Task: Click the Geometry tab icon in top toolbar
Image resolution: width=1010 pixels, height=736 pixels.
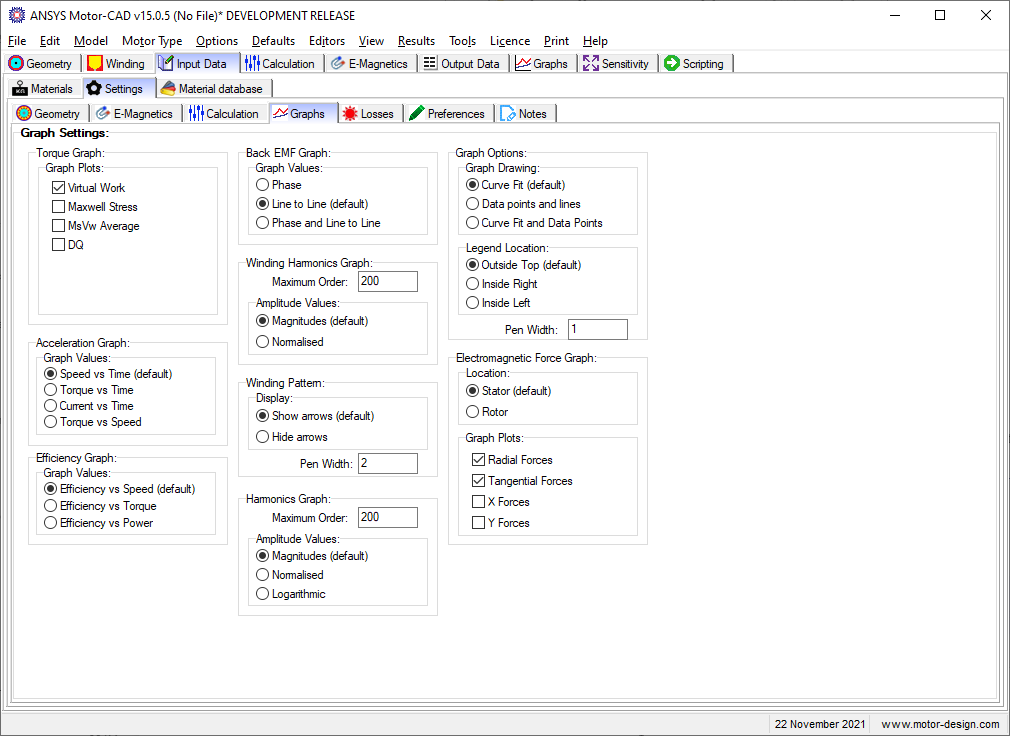Action: point(16,64)
